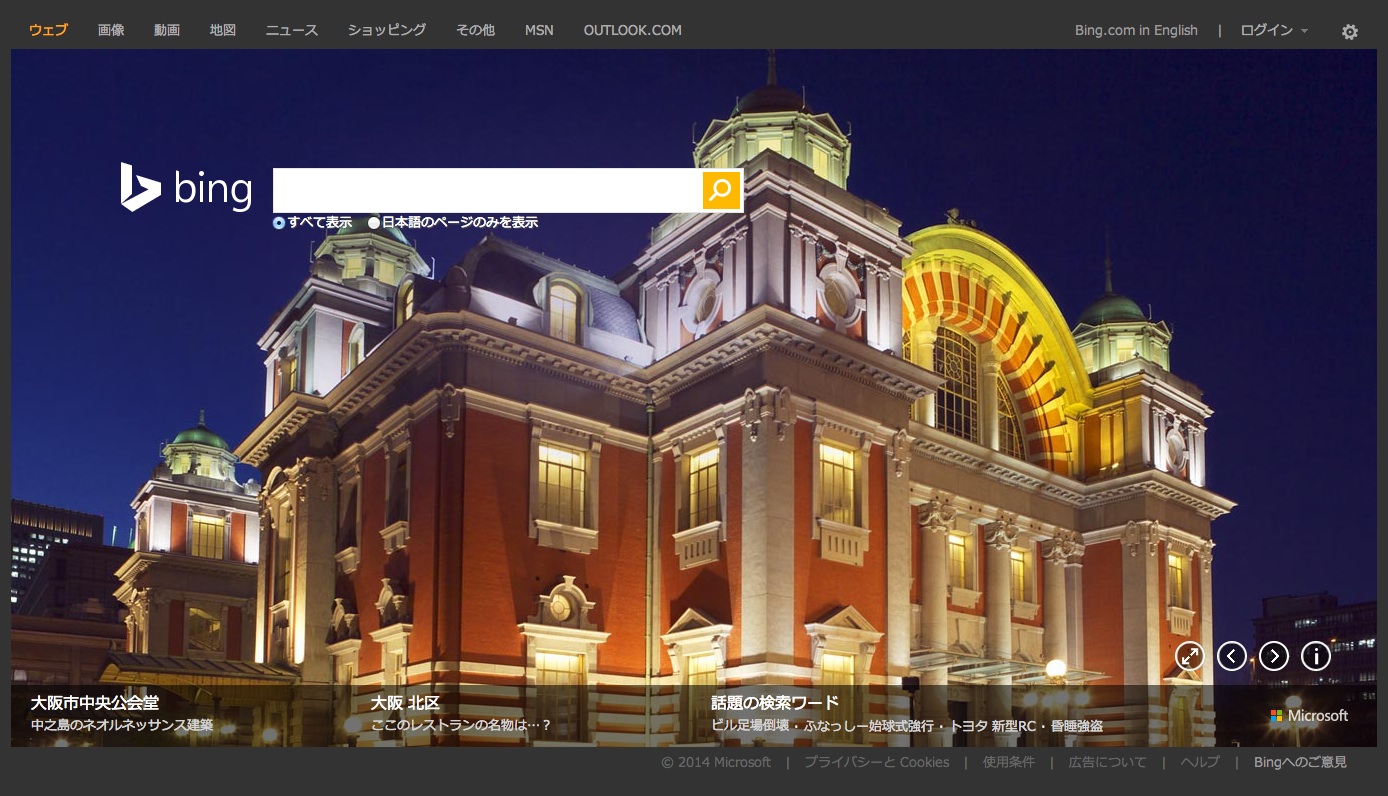Image resolution: width=1388 pixels, height=796 pixels.
Task: Click the fullscreen expand image icon
Action: (1189, 656)
